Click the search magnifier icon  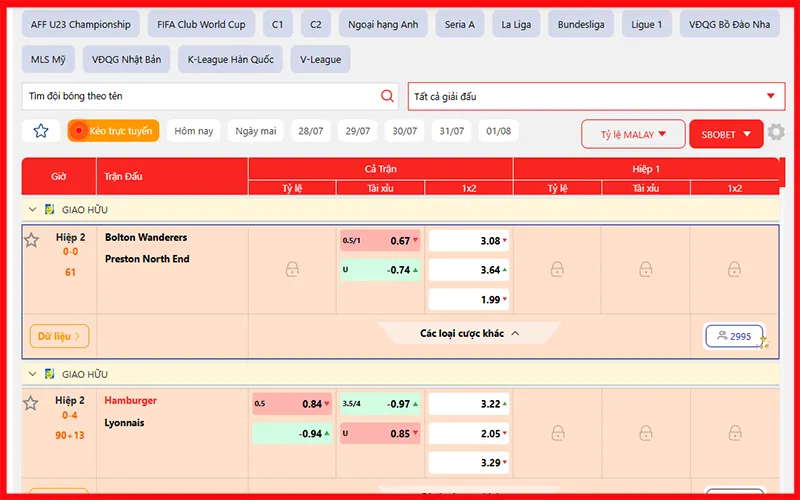[387, 96]
